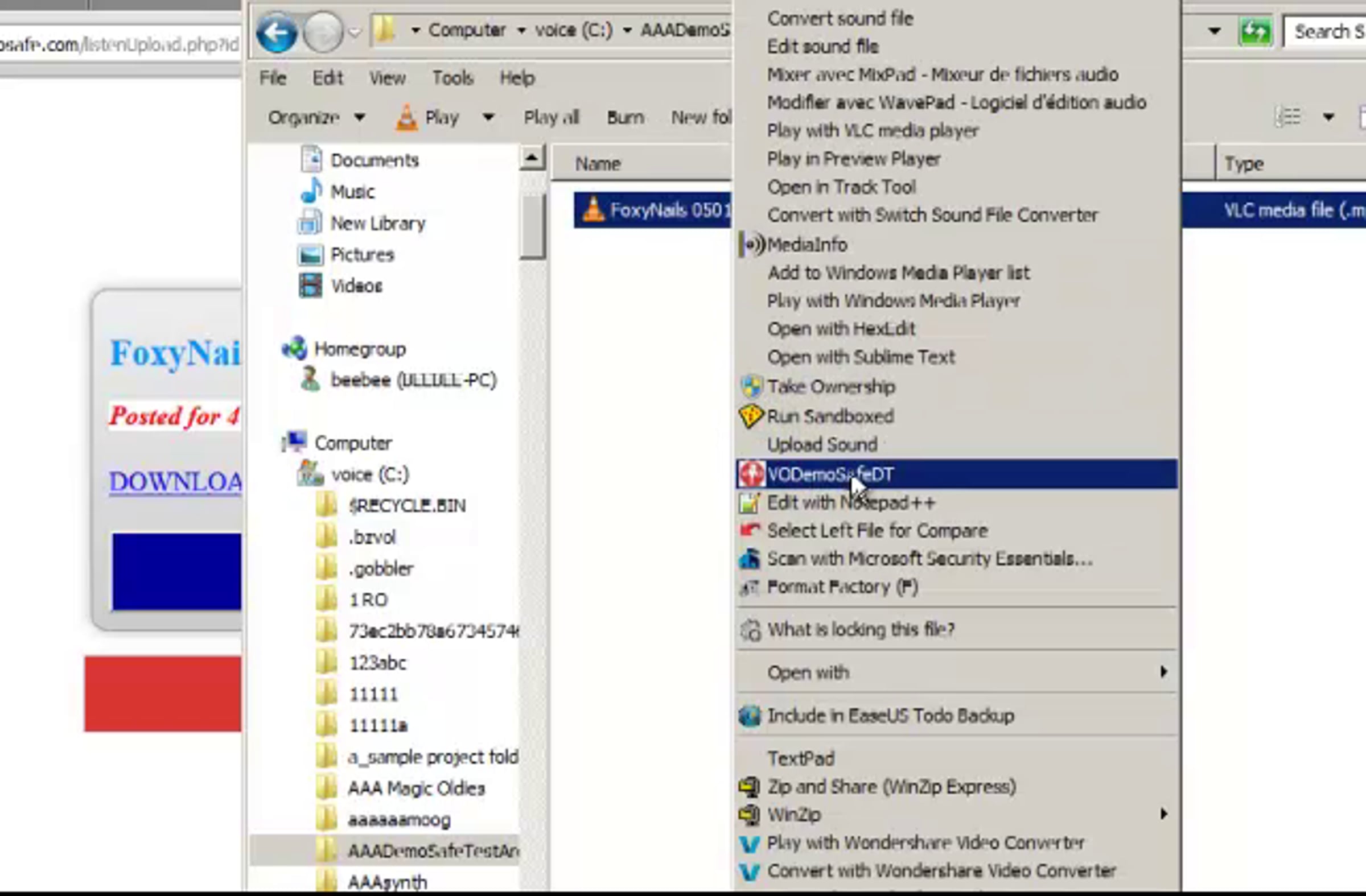The height and width of the screenshot is (896, 1366).
Task: Click the Run Sandboxed yellow icon
Action: pos(751,416)
